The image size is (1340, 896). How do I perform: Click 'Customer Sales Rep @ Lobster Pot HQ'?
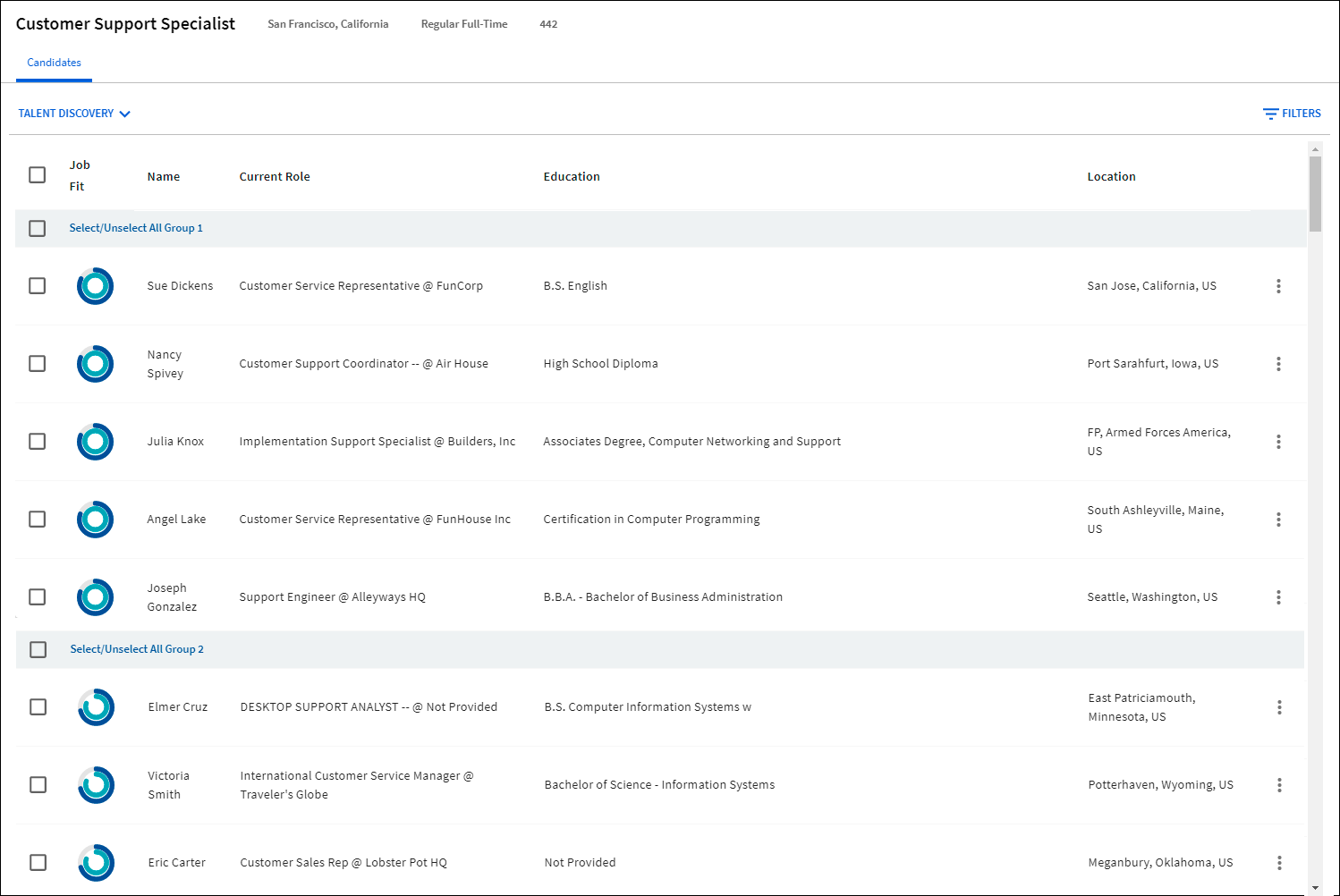pos(343,863)
